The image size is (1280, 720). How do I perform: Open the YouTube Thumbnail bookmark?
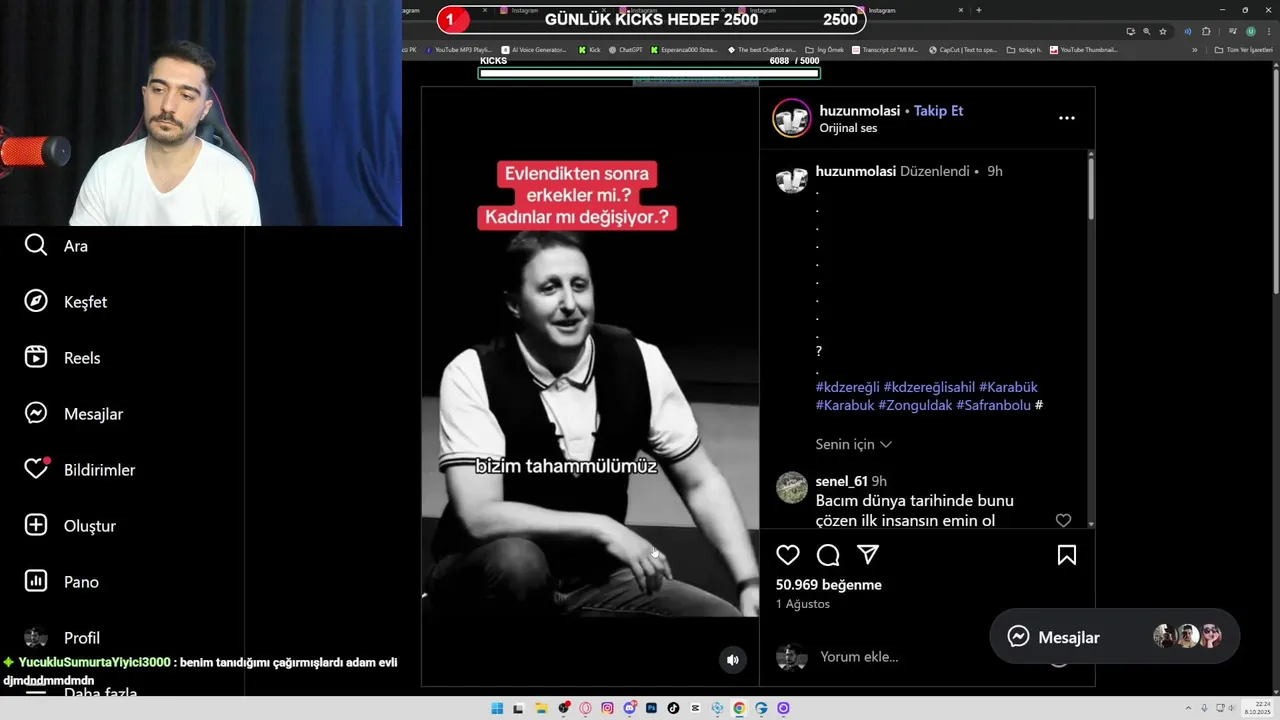point(1084,49)
